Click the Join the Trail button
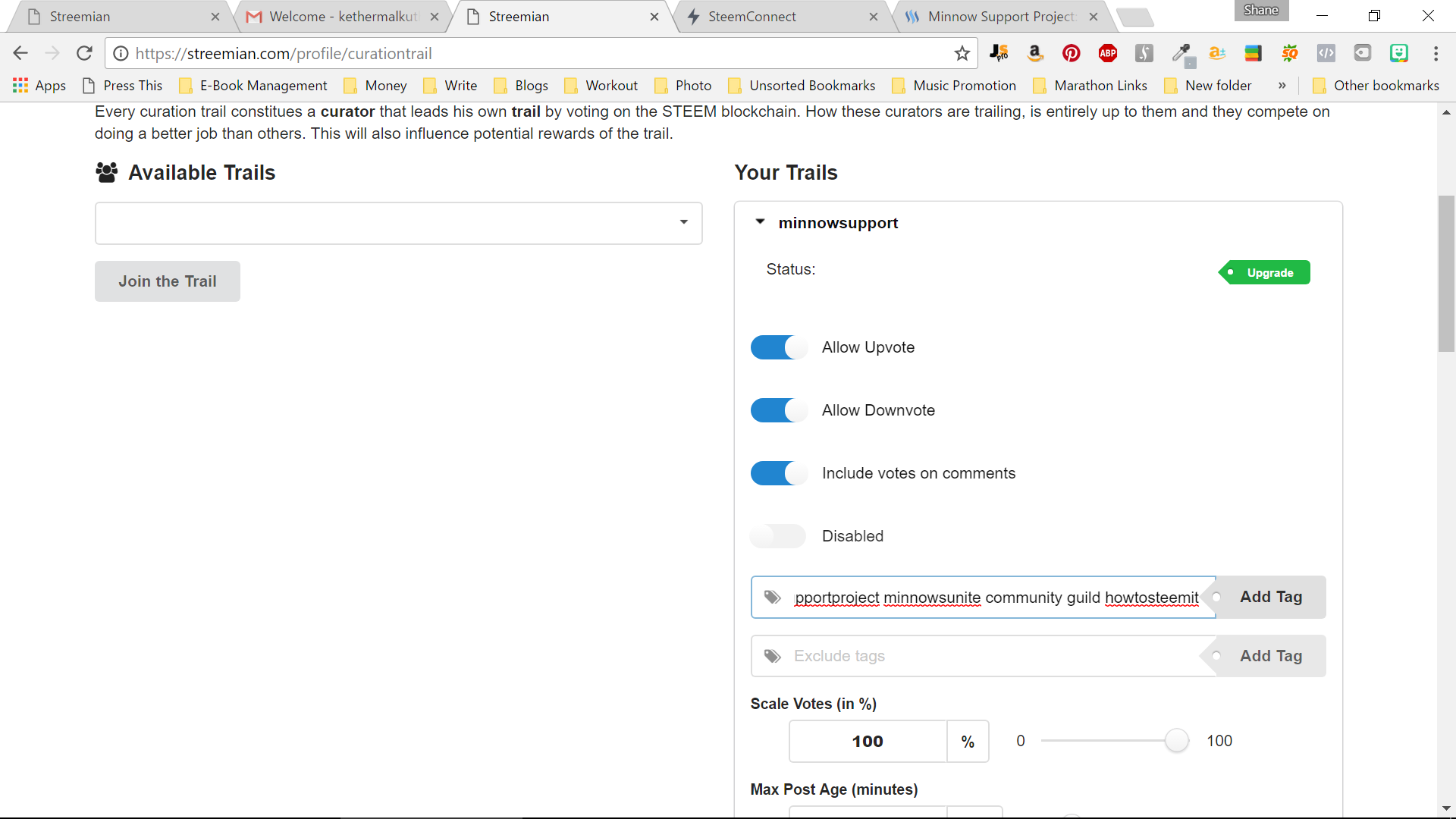 [x=167, y=281]
